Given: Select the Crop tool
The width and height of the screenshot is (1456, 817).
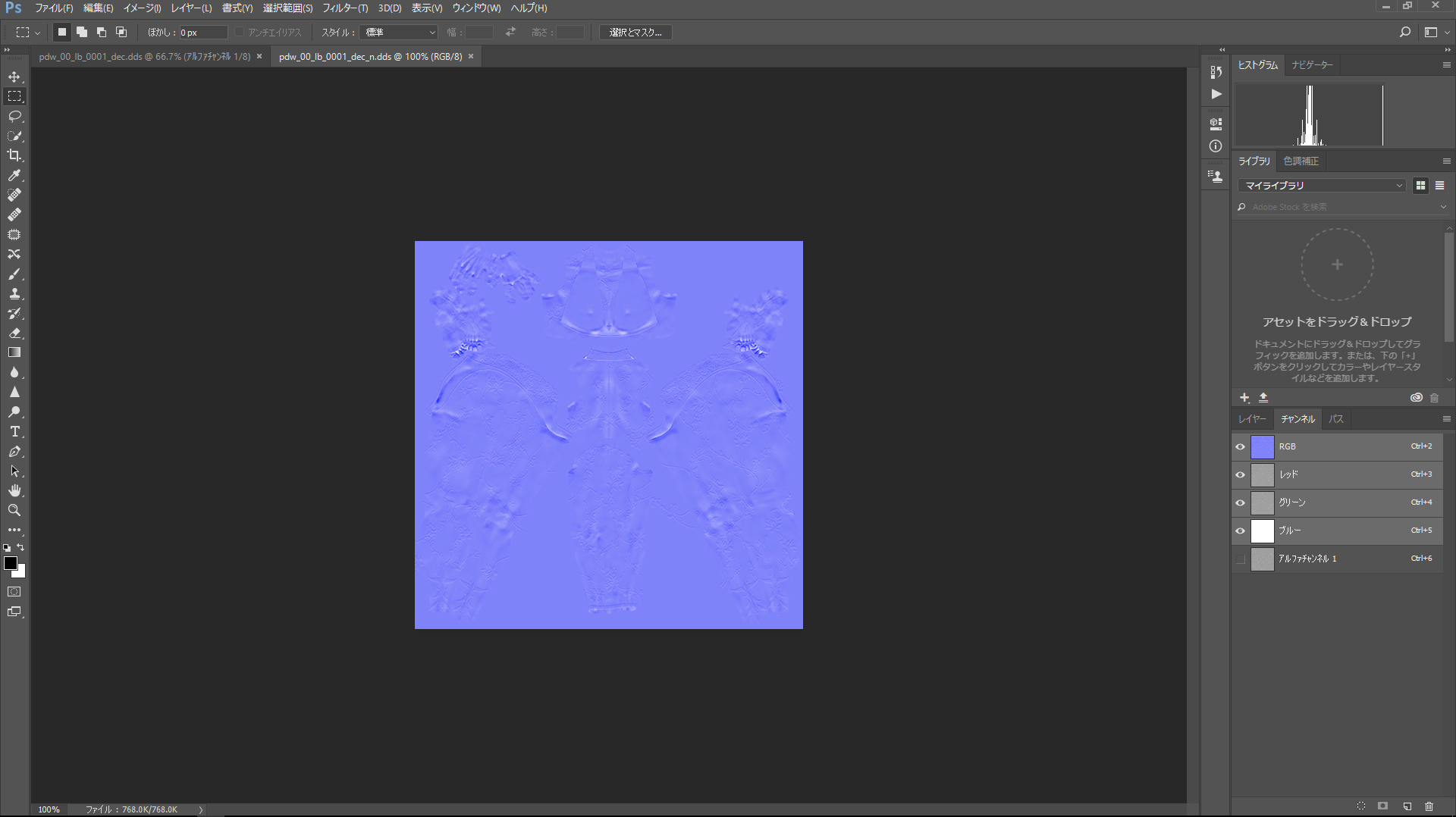Looking at the screenshot, I should 14,155.
